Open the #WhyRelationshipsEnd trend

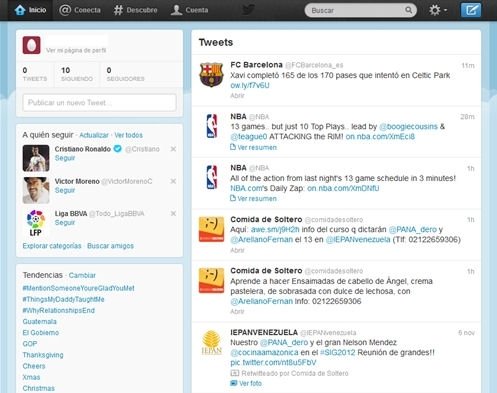pos(59,311)
